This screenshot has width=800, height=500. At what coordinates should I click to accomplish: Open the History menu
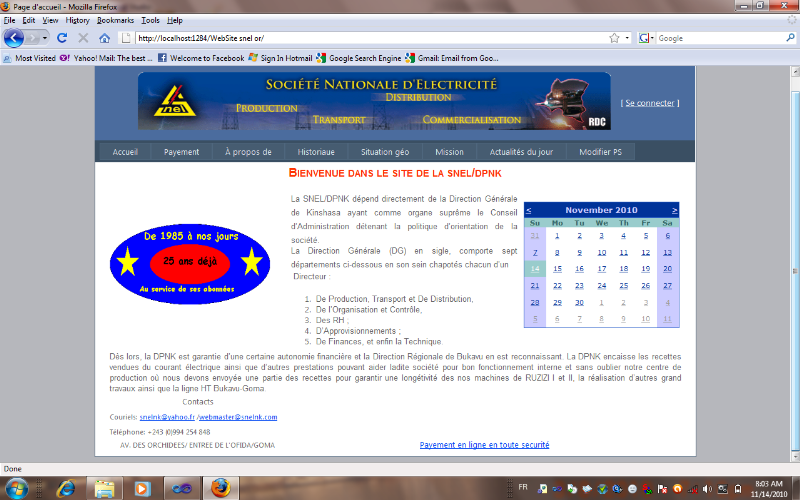[x=78, y=20]
